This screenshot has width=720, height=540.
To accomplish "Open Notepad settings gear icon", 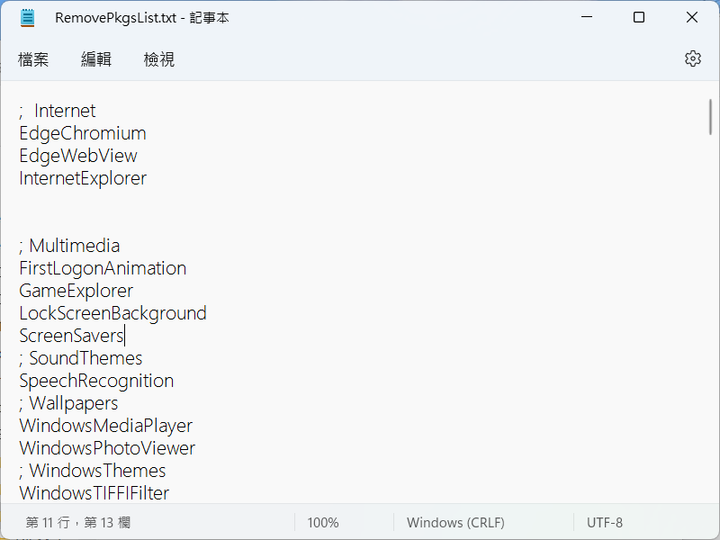I will 692,59.
